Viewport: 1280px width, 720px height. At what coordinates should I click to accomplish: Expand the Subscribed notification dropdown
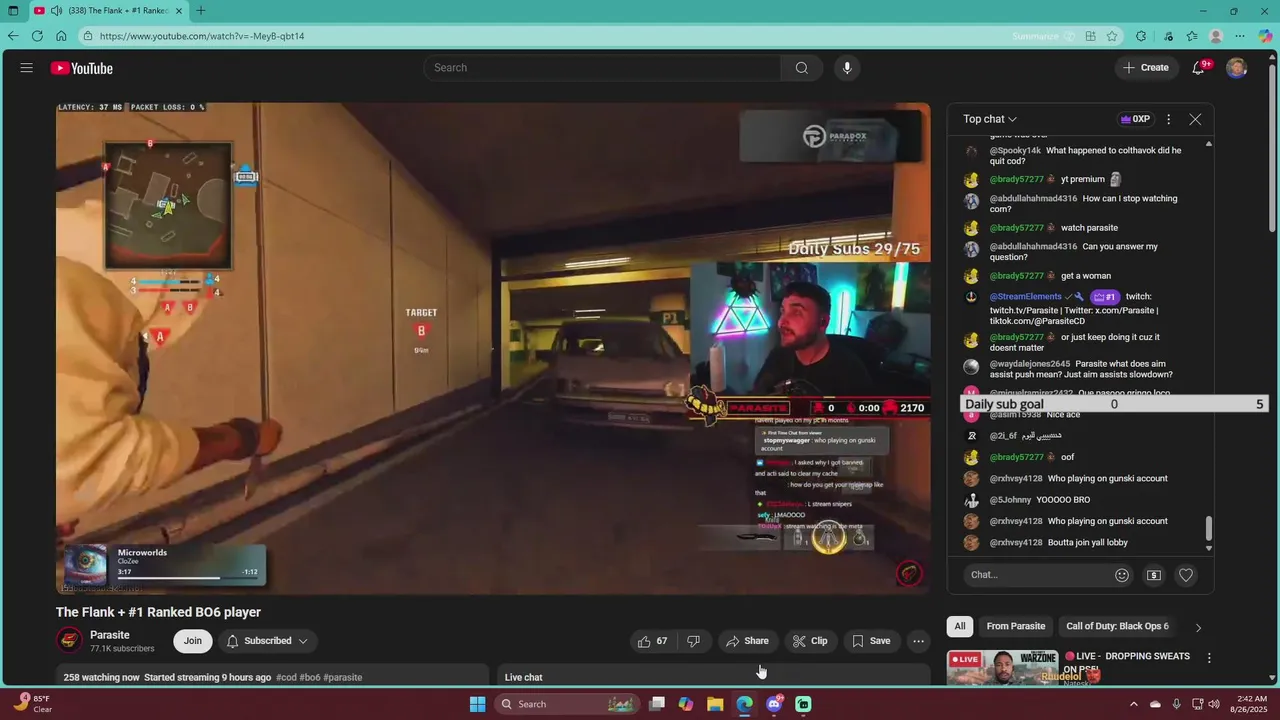click(267, 641)
